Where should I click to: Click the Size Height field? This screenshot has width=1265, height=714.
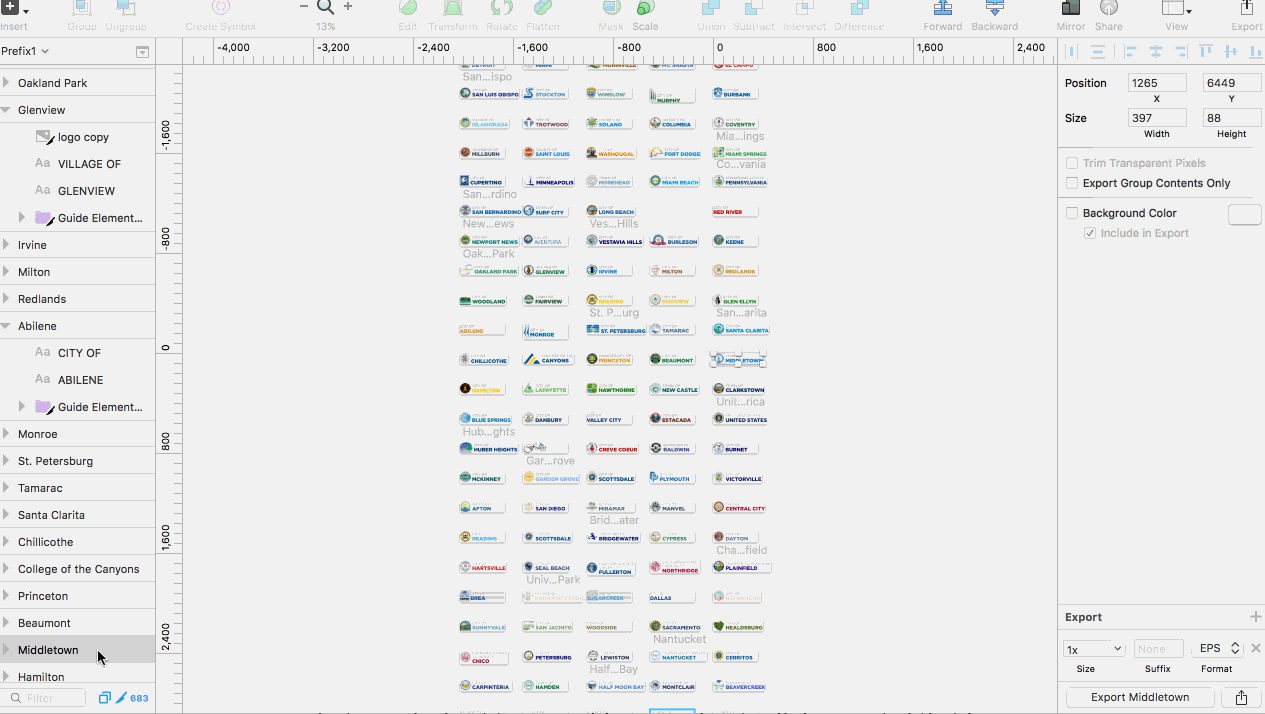point(1231,118)
